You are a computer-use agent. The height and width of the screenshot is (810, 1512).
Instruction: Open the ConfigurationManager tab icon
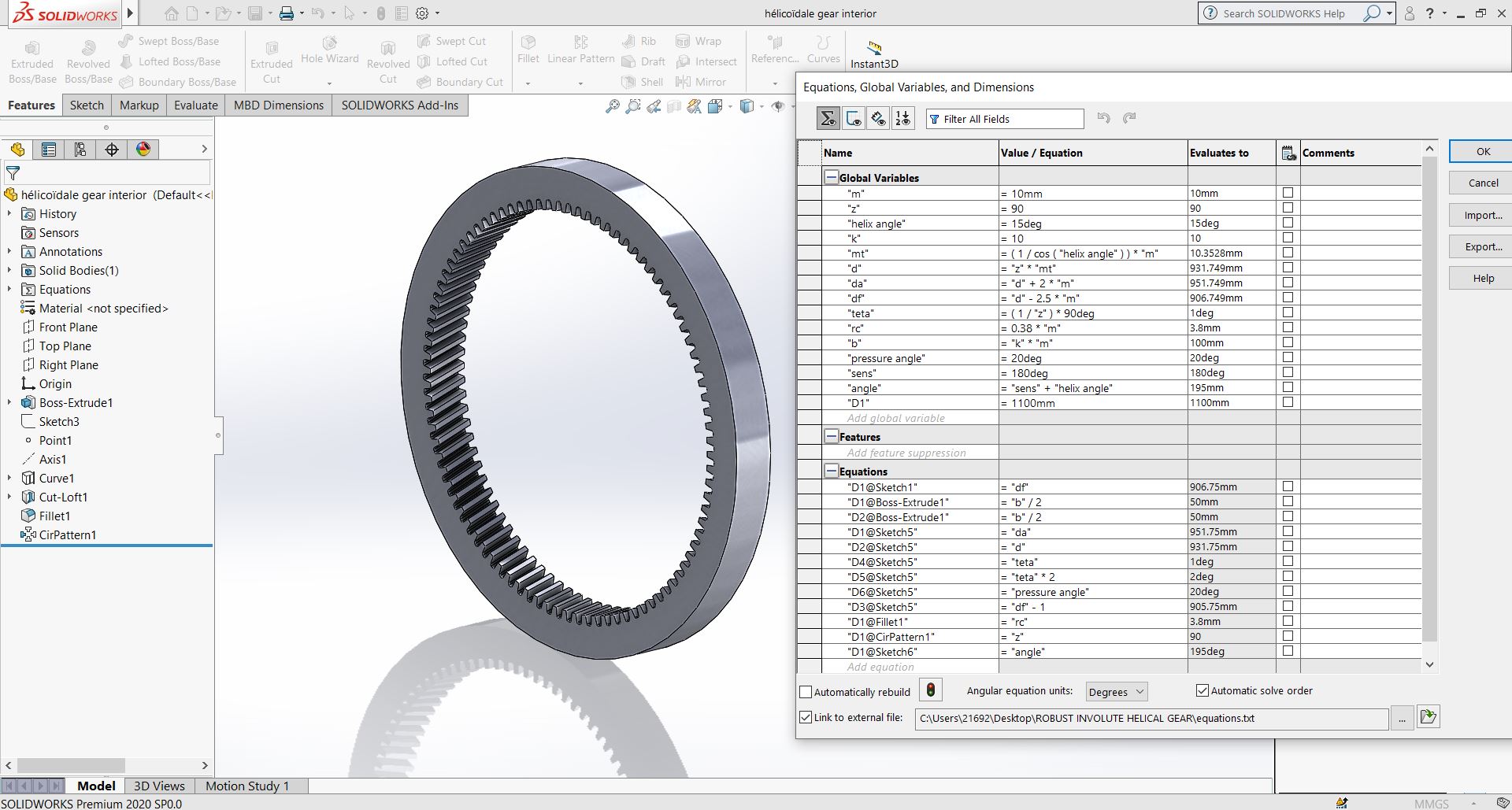click(80, 150)
